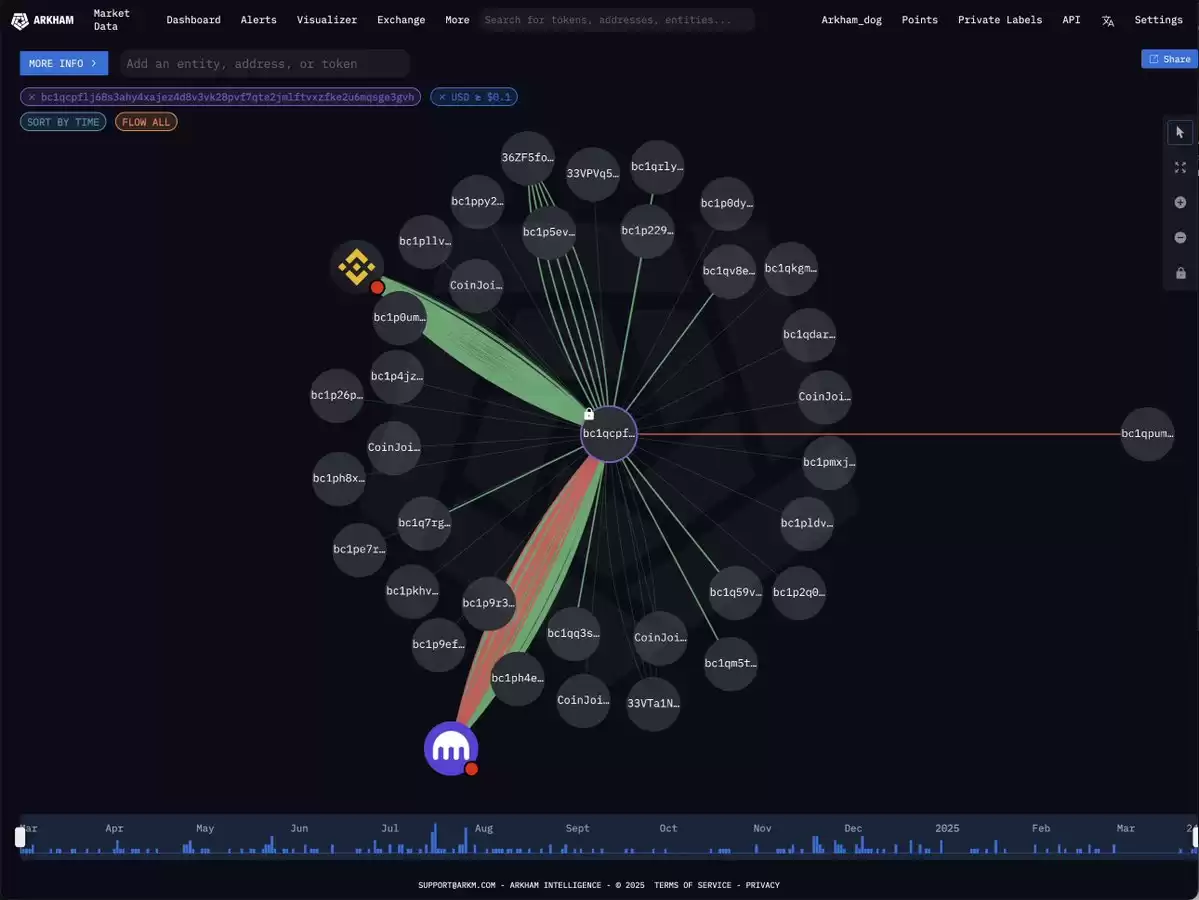
Task: Click the fit-to-screen expand icon
Action: tap(1180, 167)
